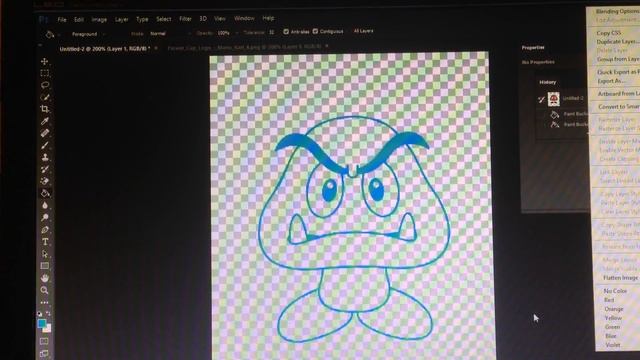Viewport: 640px width, 360px height.
Task: Select the Brush tool
Action: tap(44, 145)
